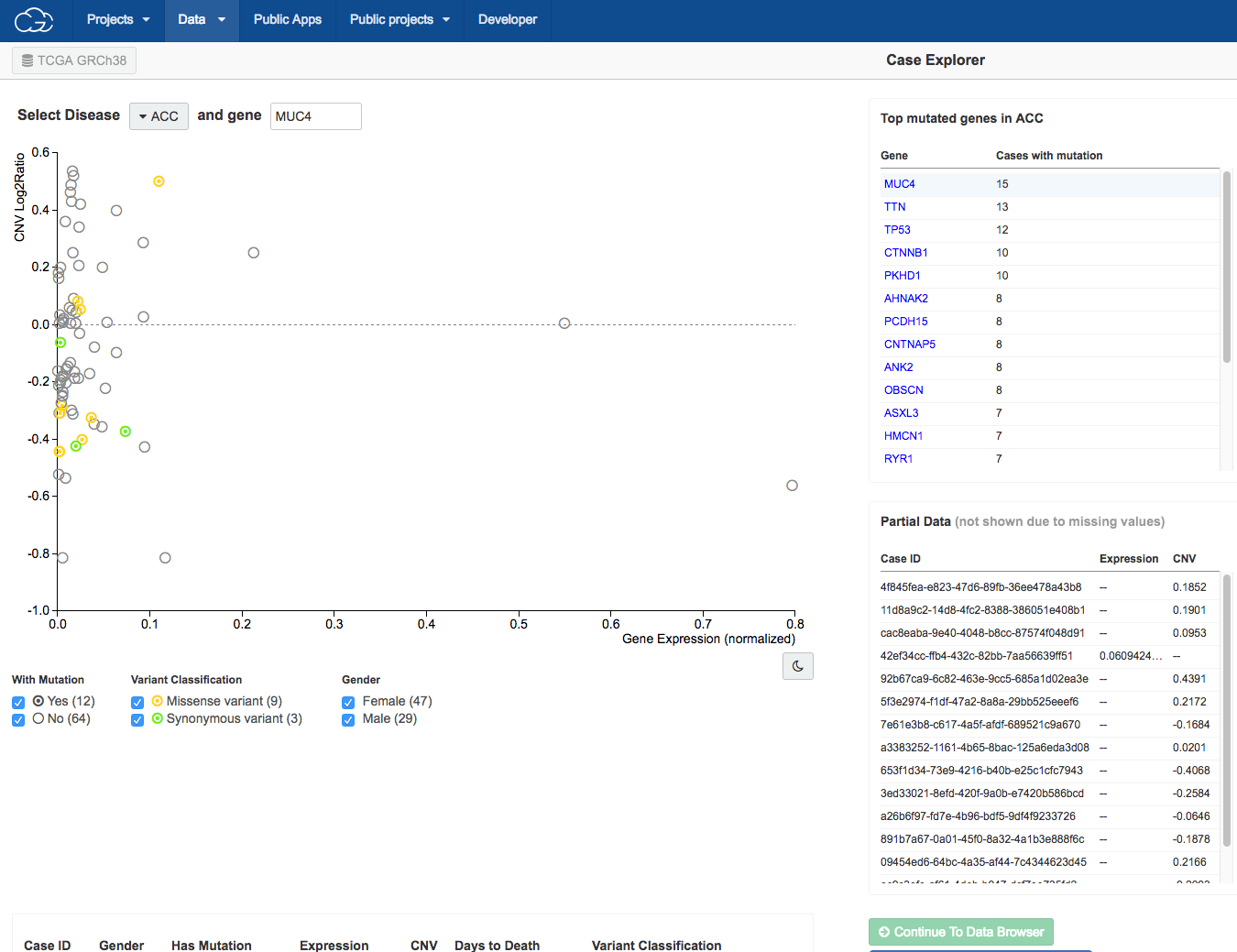Toggle dark mode moon icon
1237x952 pixels.
[798, 666]
